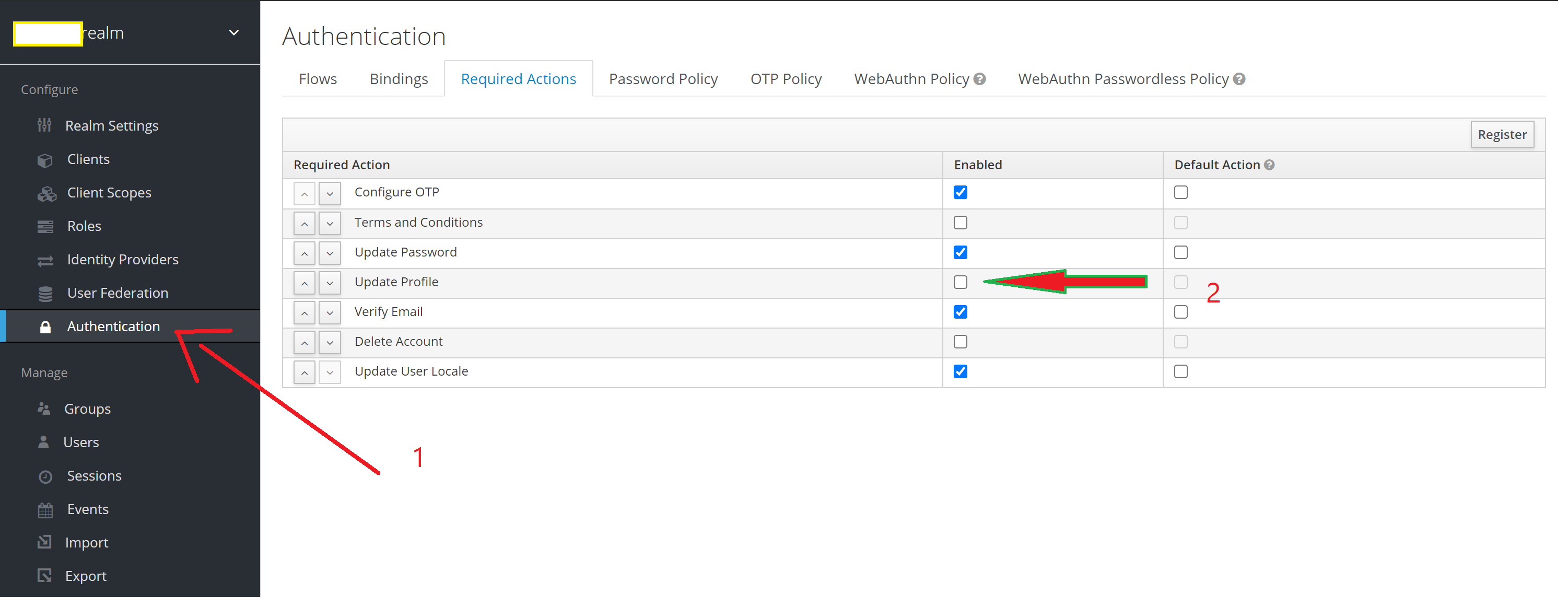Disable the Configure OTP enabled checkbox
Viewport: 1568px width, 606px height.
tap(961, 192)
